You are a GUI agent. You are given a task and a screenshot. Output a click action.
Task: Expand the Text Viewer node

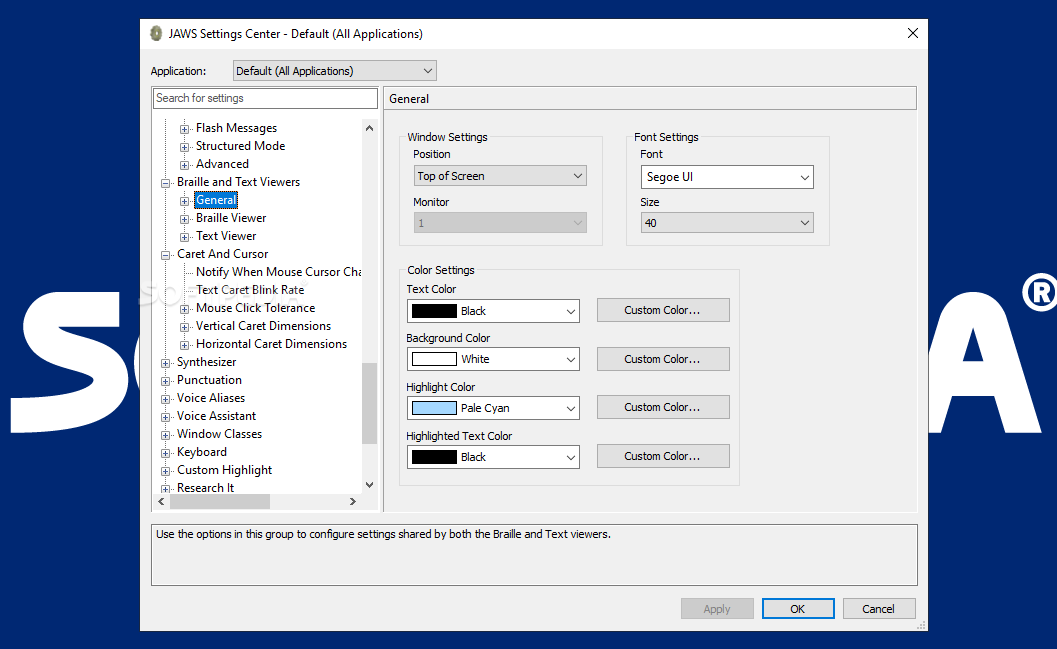[184, 237]
